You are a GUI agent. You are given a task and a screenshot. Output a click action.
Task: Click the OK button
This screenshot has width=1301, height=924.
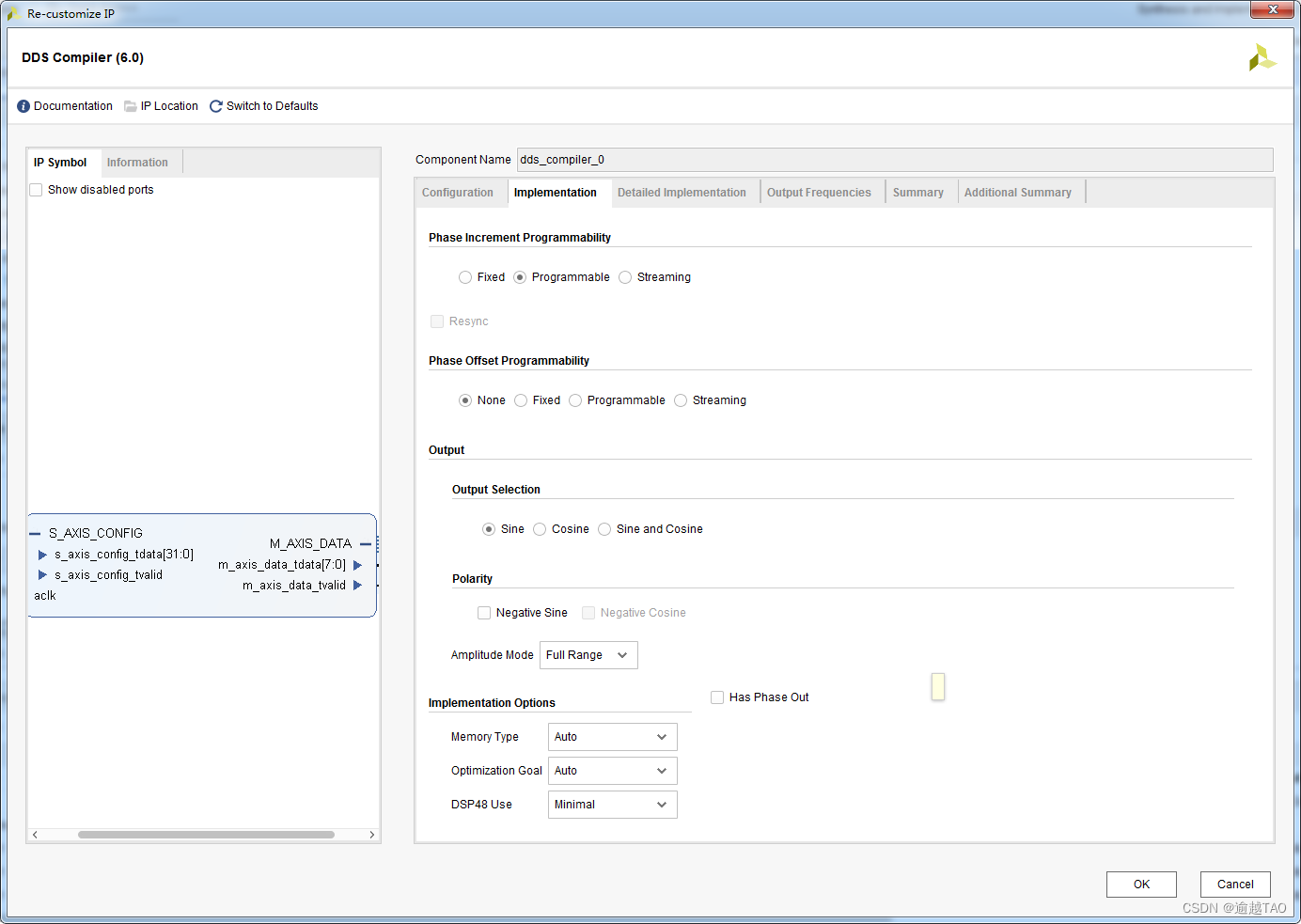pos(1141,885)
